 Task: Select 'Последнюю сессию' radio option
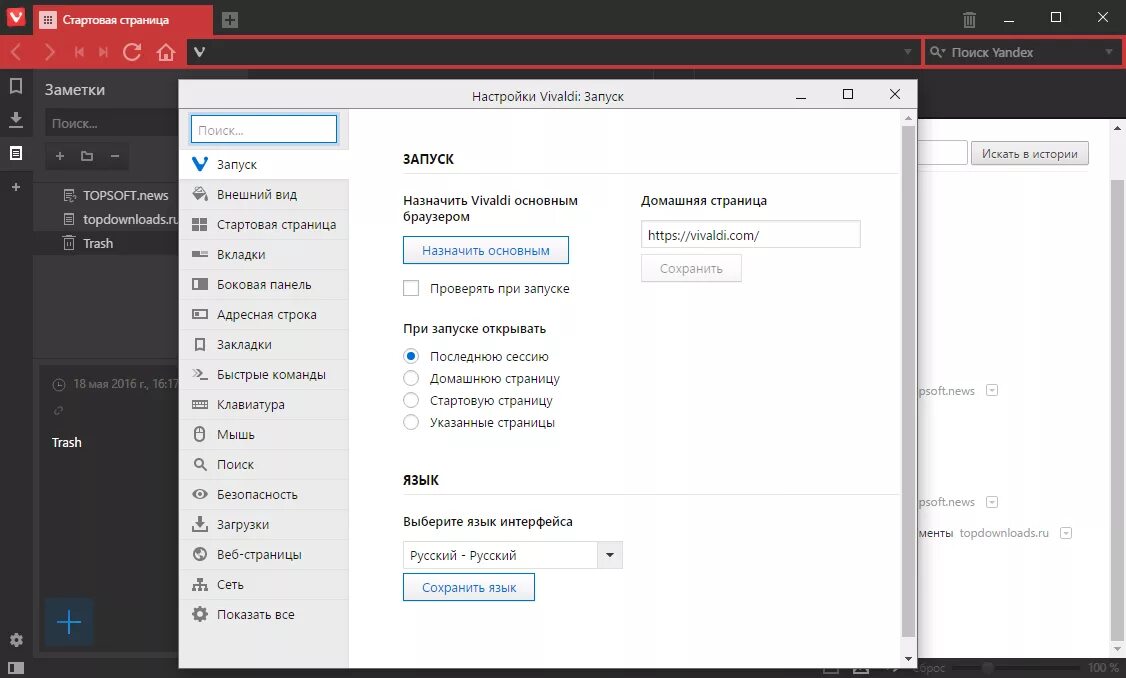point(411,356)
